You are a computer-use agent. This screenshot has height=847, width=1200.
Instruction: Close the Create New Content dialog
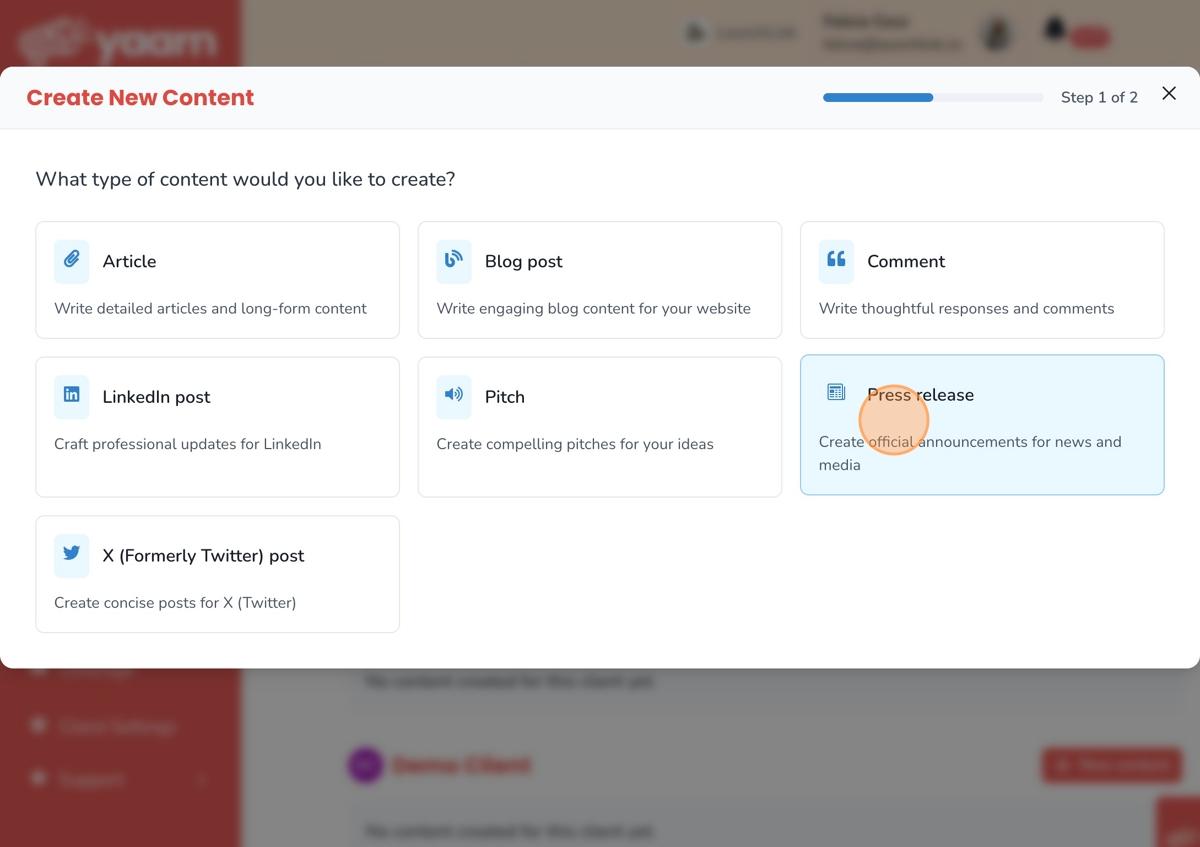1169,94
